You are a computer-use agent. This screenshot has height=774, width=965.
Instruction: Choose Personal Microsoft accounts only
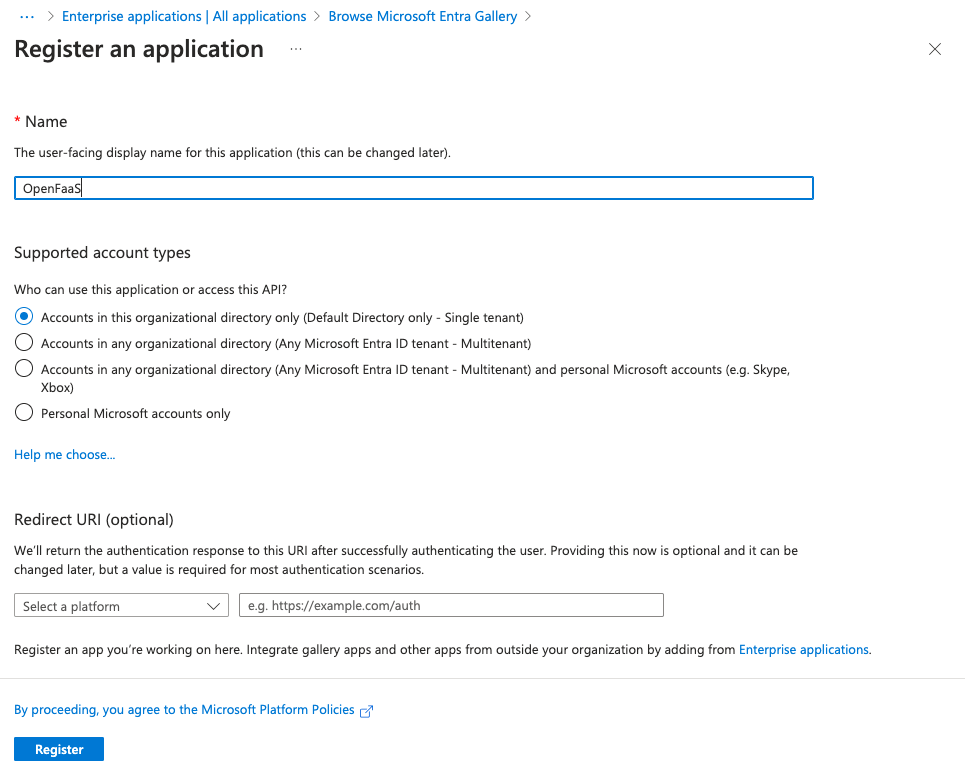point(23,412)
